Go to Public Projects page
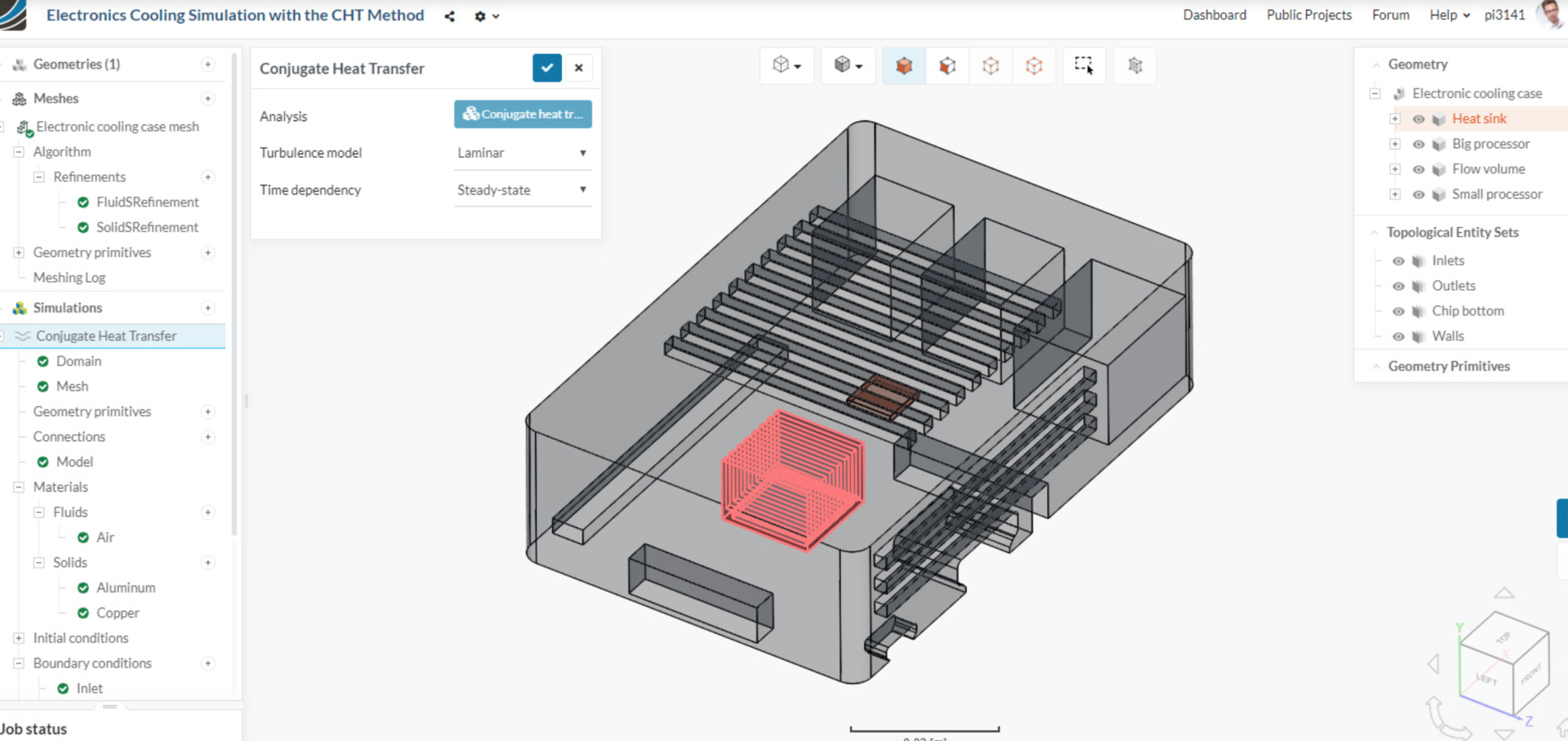This screenshot has width=1568, height=741. coord(1308,15)
